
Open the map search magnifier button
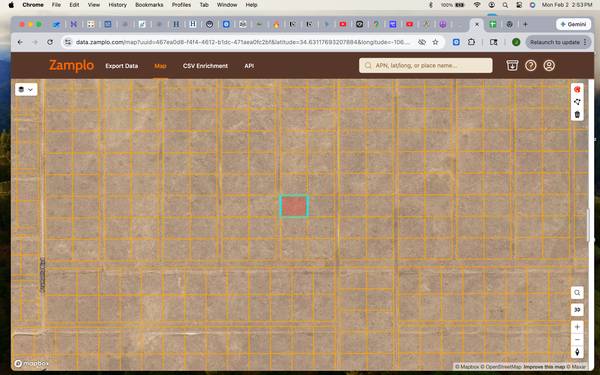[x=577, y=293]
